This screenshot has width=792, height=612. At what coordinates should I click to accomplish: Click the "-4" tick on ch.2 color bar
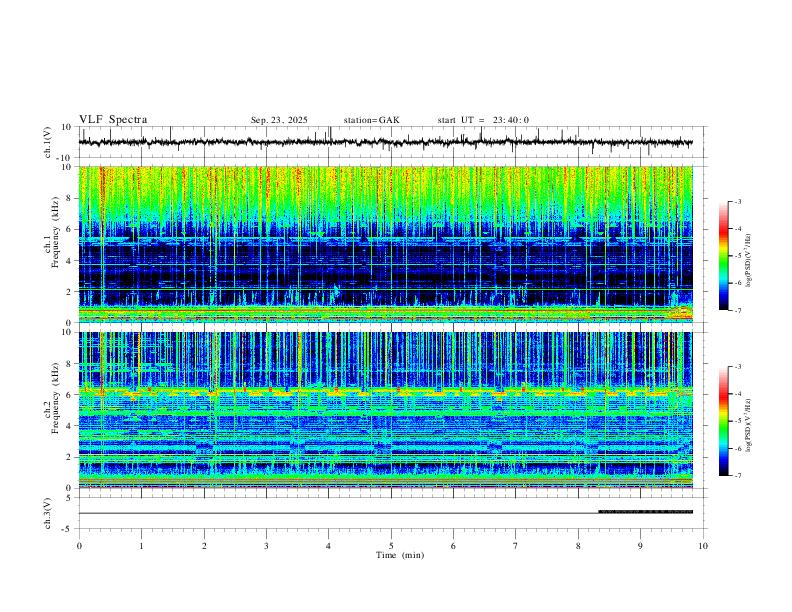pyautogui.click(x=737, y=394)
